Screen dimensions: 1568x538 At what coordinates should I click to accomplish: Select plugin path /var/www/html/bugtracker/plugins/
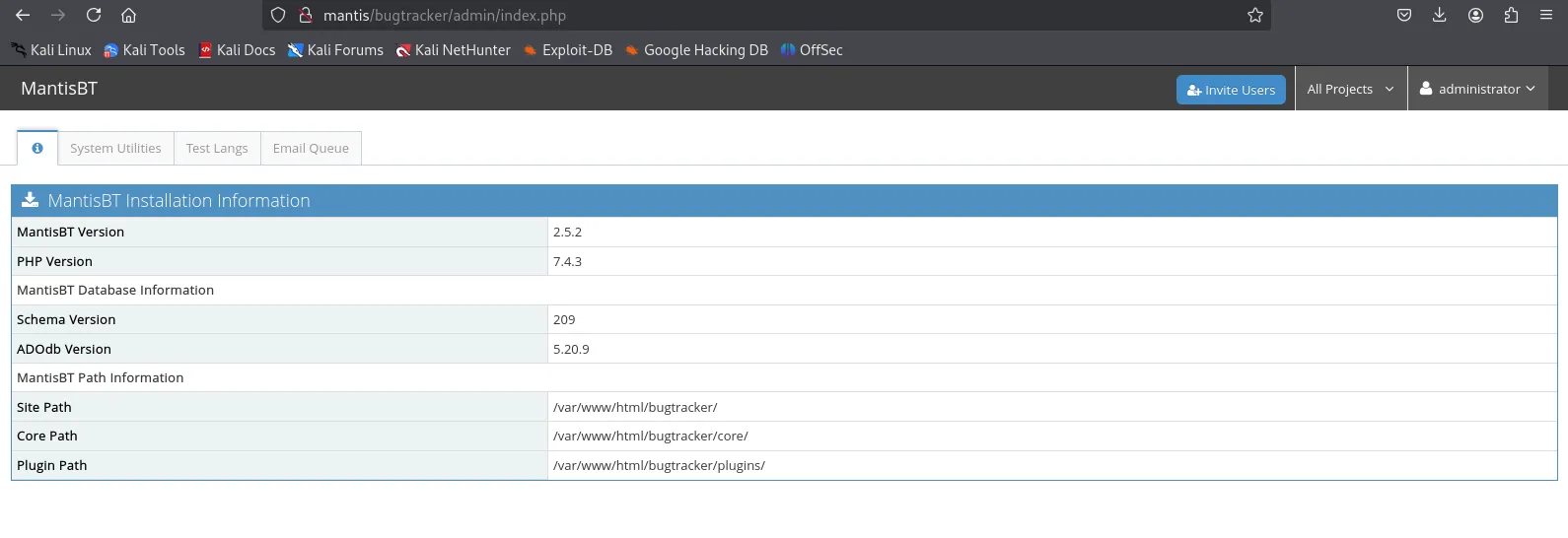(x=659, y=466)
